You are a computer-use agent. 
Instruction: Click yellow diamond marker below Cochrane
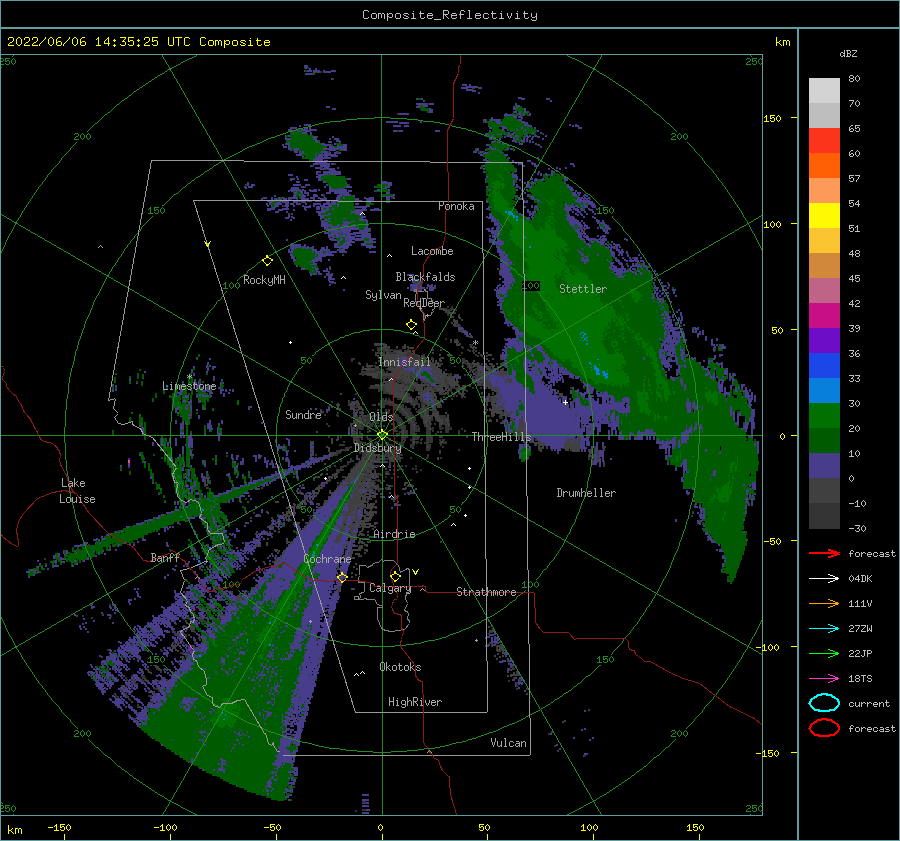342,577
